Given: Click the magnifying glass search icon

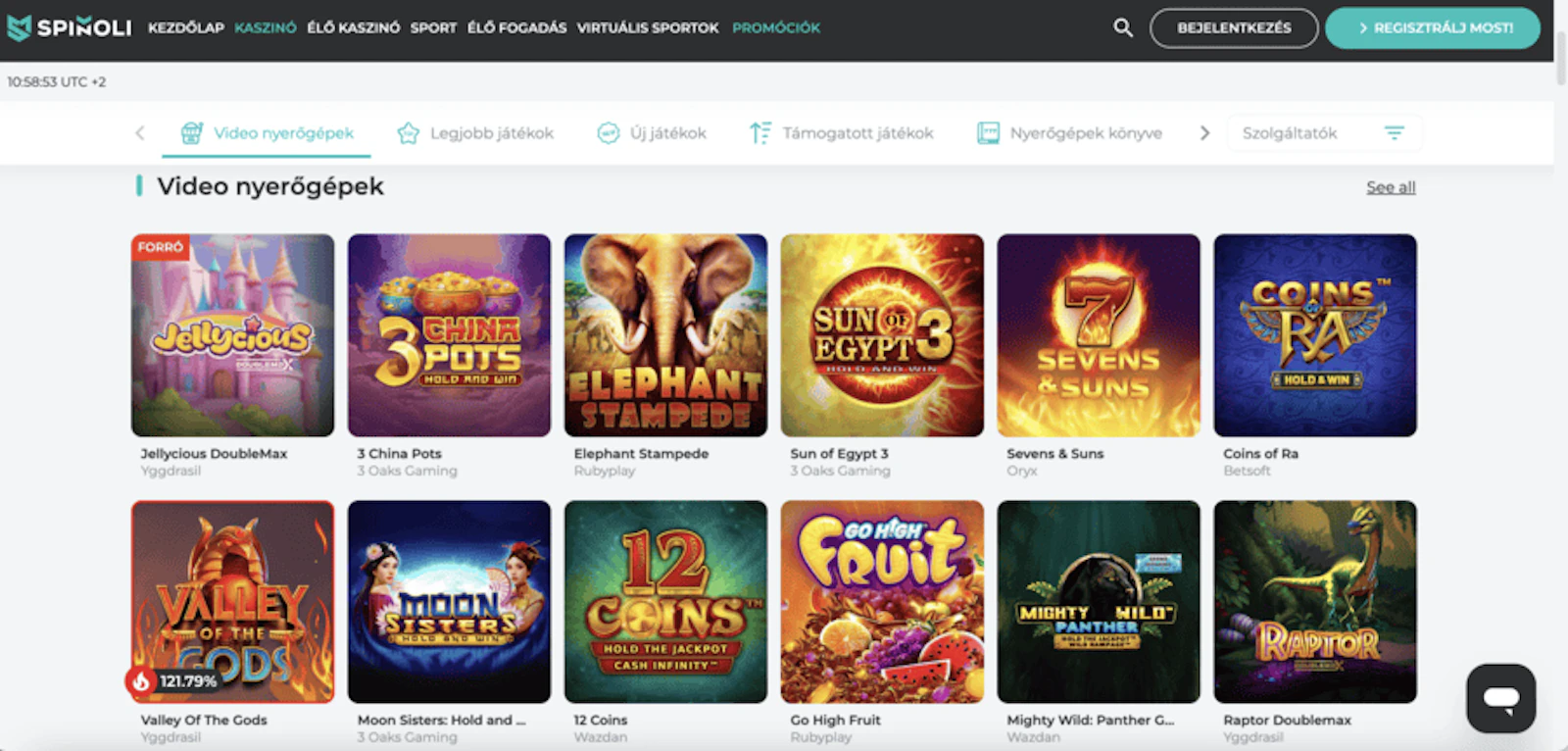Looking at the screenshot, I should pos(1123,27).
